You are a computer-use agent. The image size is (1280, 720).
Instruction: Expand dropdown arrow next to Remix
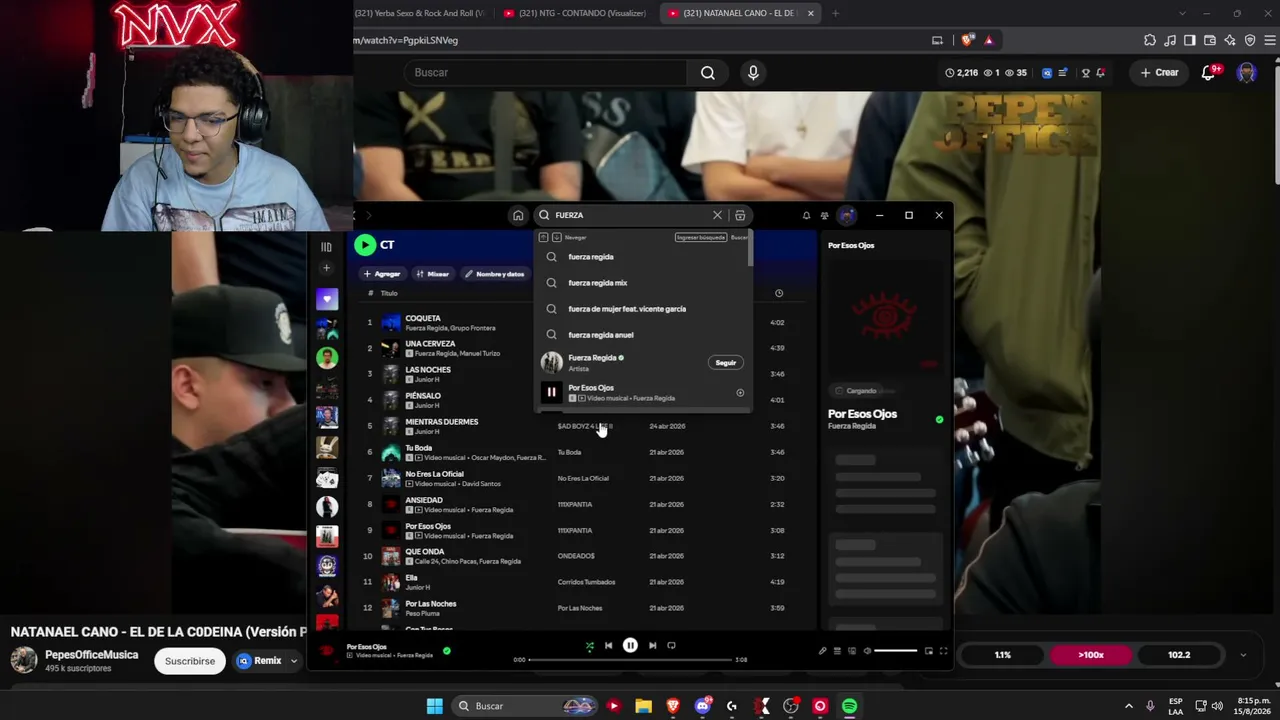pos(294,661)
